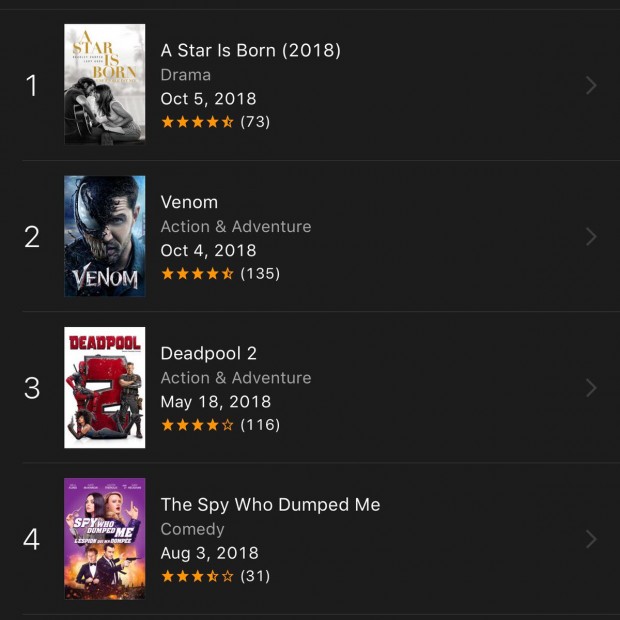Open The Spy Who Dumped Me poster

point(104,539)
